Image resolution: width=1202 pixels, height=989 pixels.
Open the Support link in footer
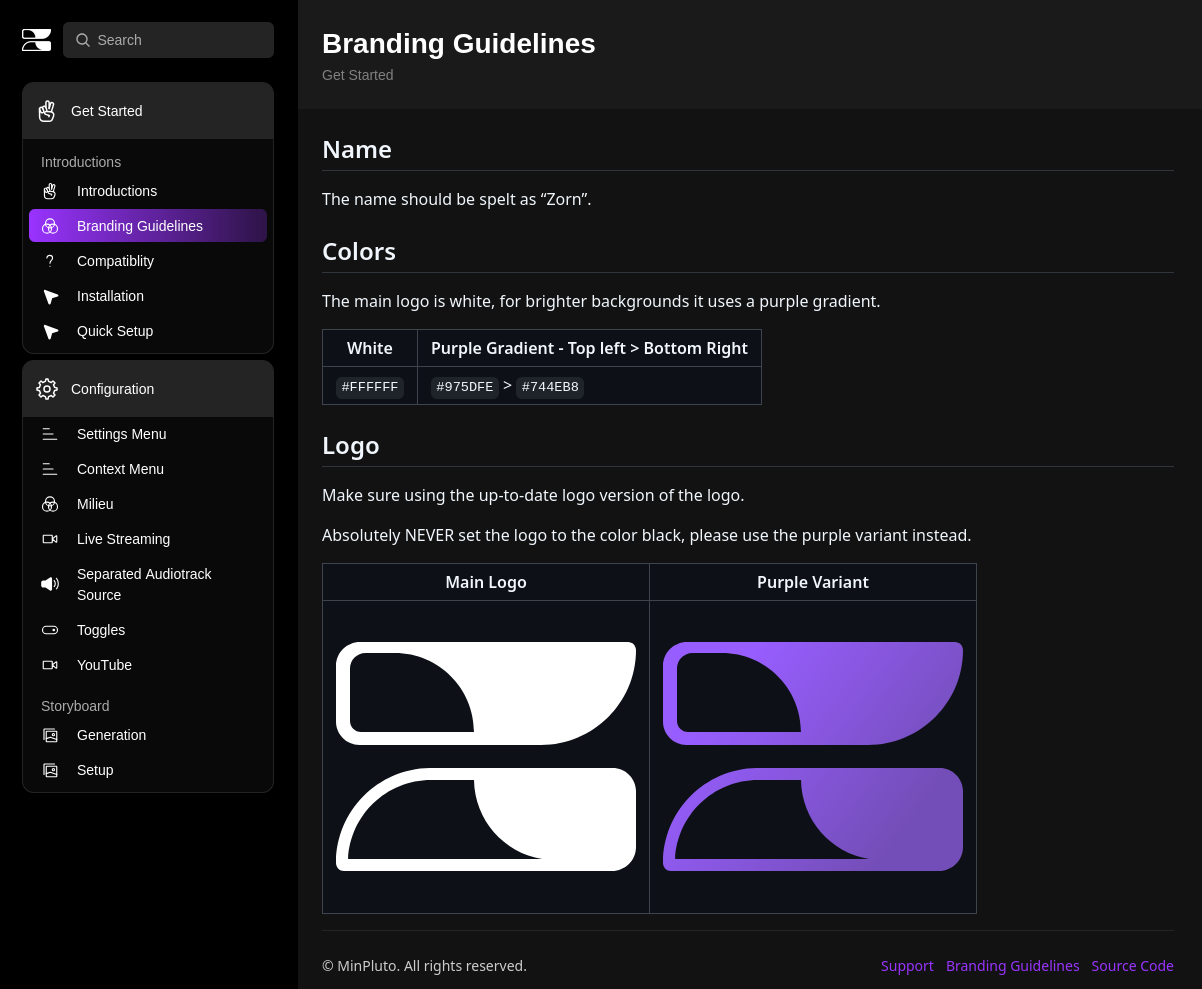click(907, 966)
